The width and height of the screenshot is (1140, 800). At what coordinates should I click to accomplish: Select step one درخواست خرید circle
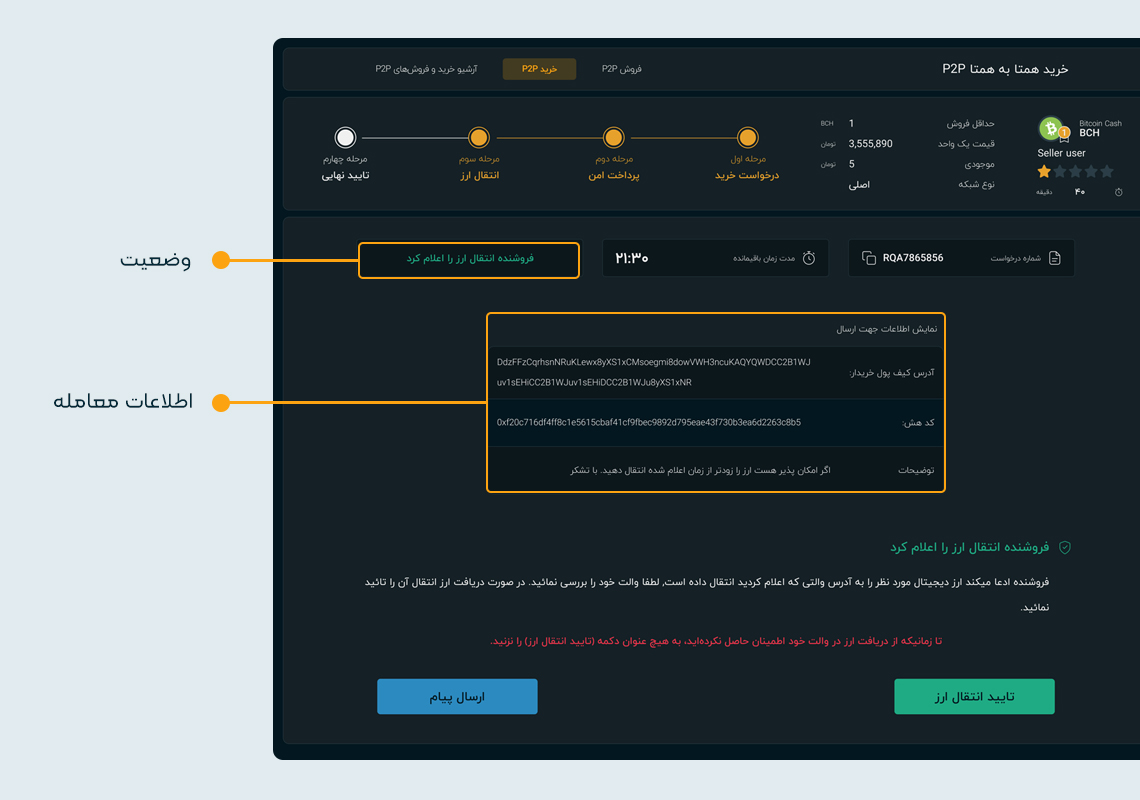(x=747, y=137)
